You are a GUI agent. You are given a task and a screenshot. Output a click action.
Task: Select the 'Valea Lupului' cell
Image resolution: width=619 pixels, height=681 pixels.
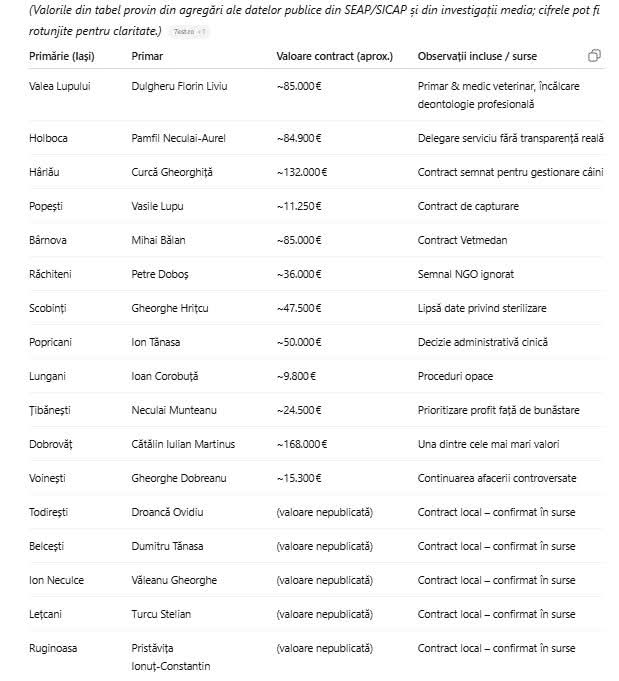(59, 86)
